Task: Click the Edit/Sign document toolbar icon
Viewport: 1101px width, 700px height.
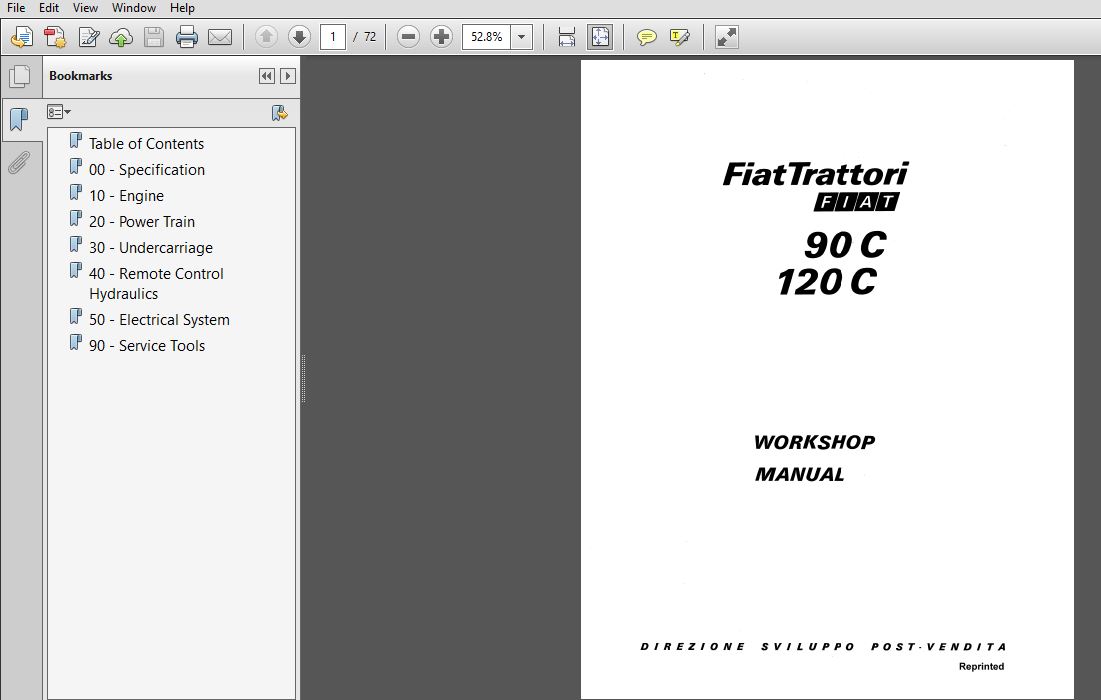Action: (88, 37)
